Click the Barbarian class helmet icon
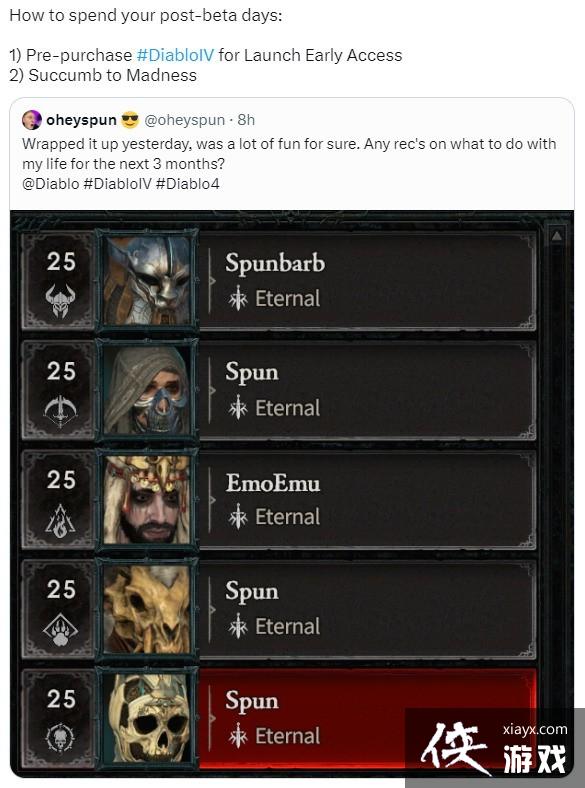Viewport: 585px width, 788px height. pos(60,300)
